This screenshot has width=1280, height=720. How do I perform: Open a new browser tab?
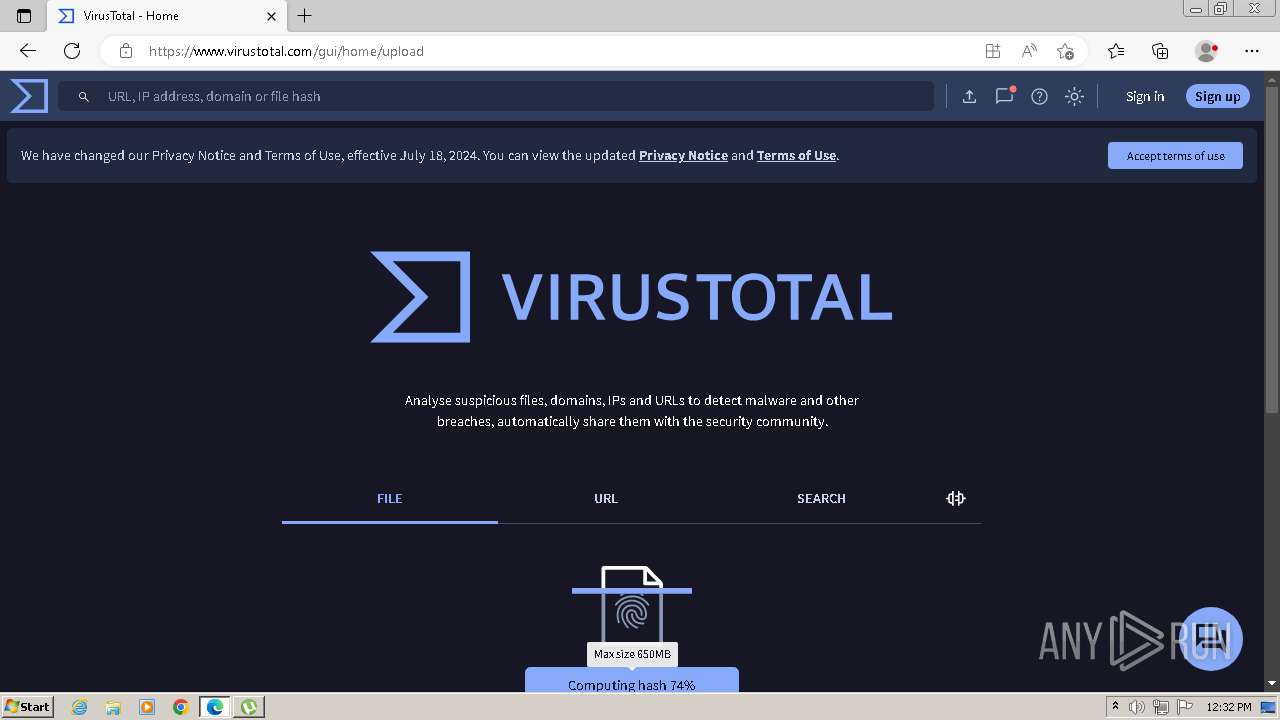305,15
